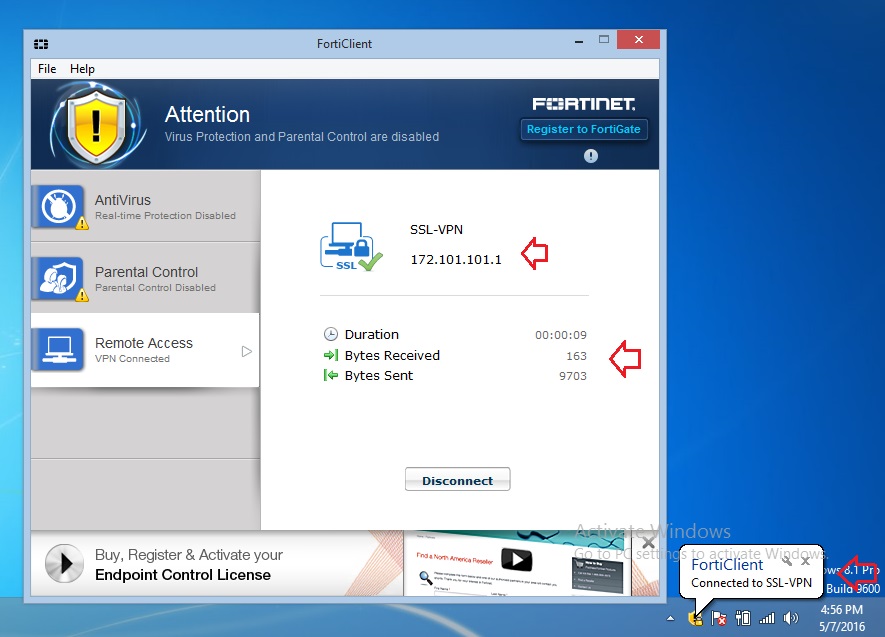Click the network signal tray icon

pos(767,619)
